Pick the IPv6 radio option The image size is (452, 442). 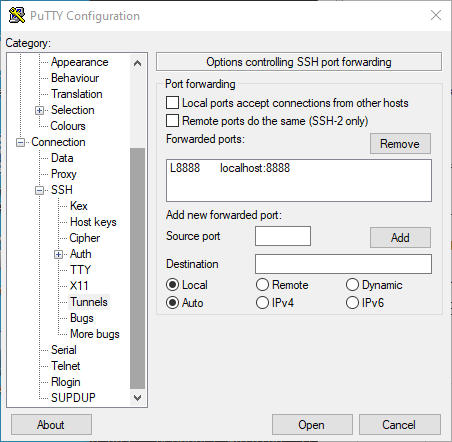352,303
